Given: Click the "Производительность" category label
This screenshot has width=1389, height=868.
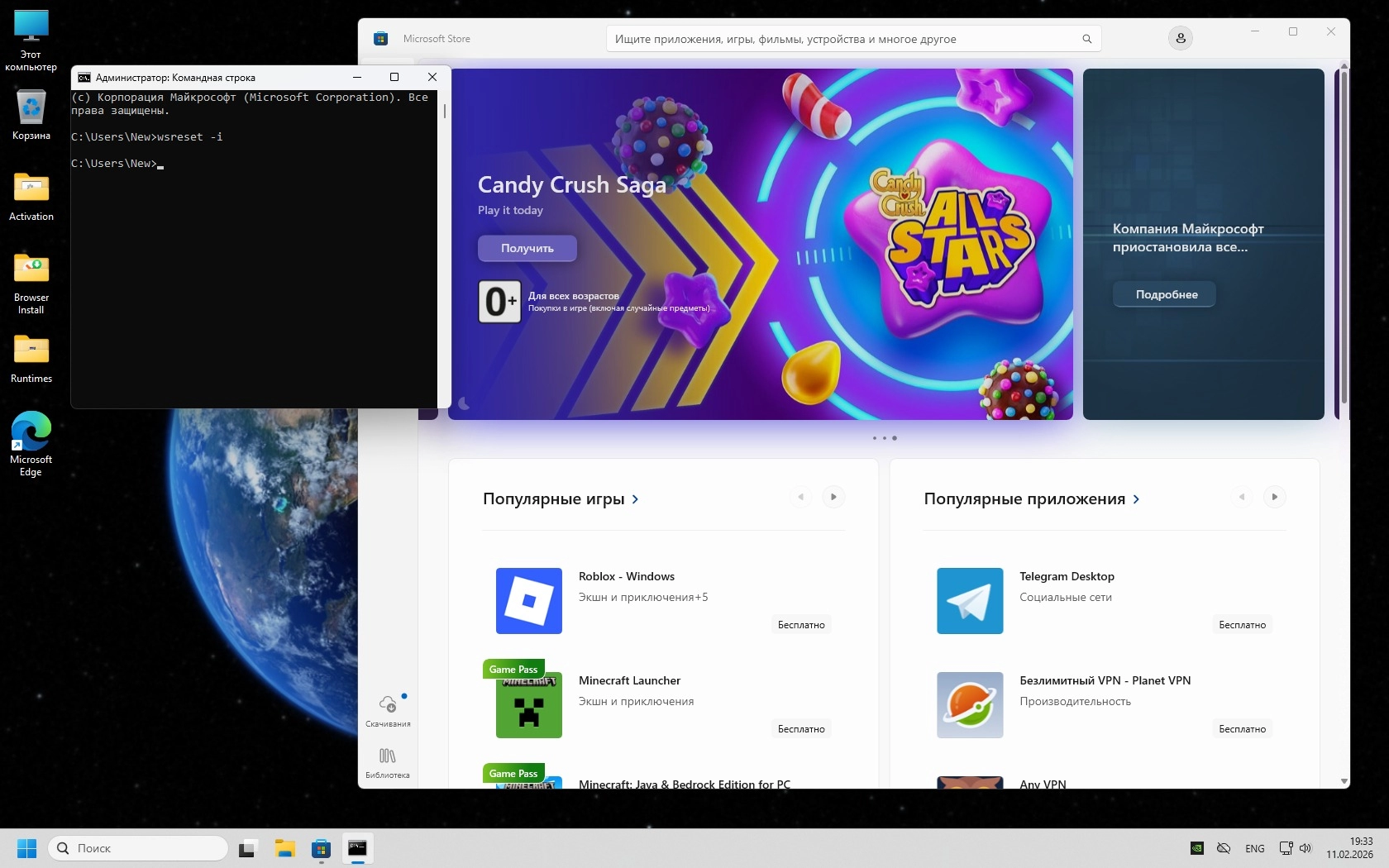Looking at the screenshot, I should click(1075, 701).
